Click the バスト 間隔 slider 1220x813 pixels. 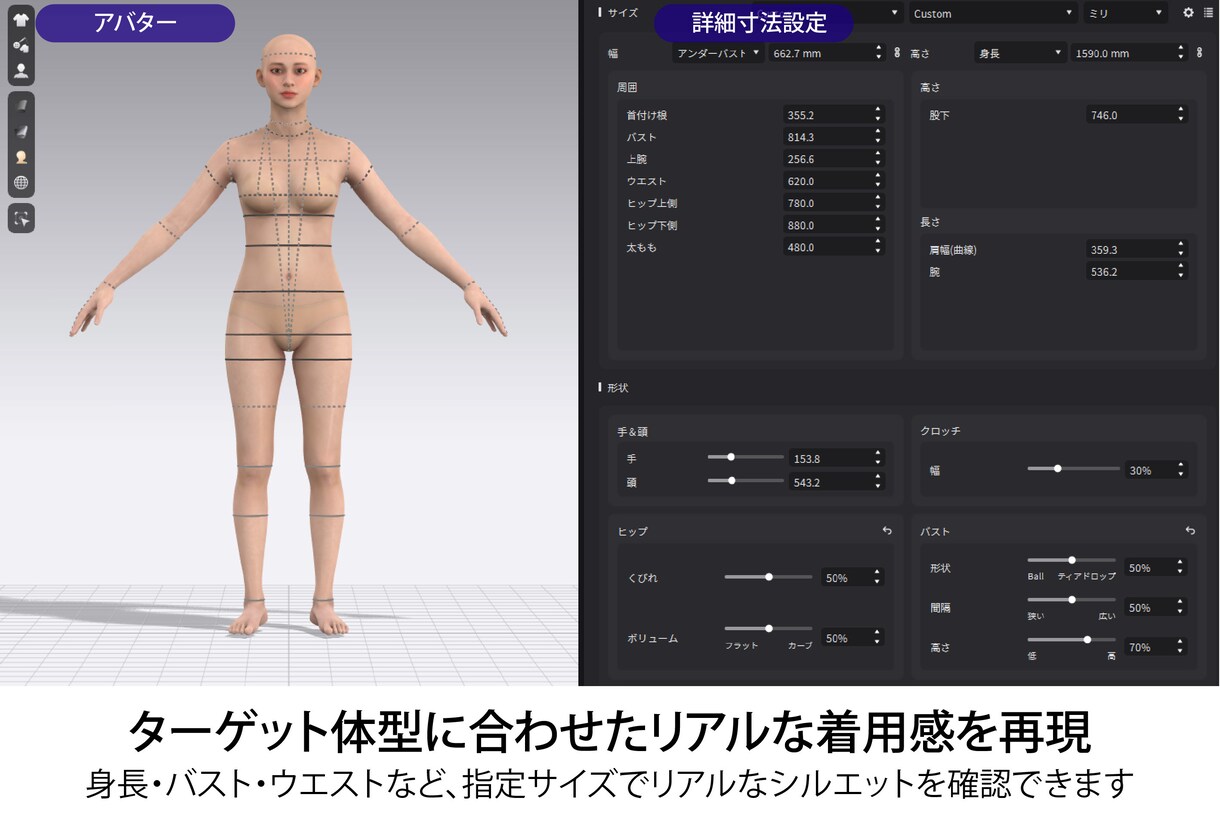1071,600
